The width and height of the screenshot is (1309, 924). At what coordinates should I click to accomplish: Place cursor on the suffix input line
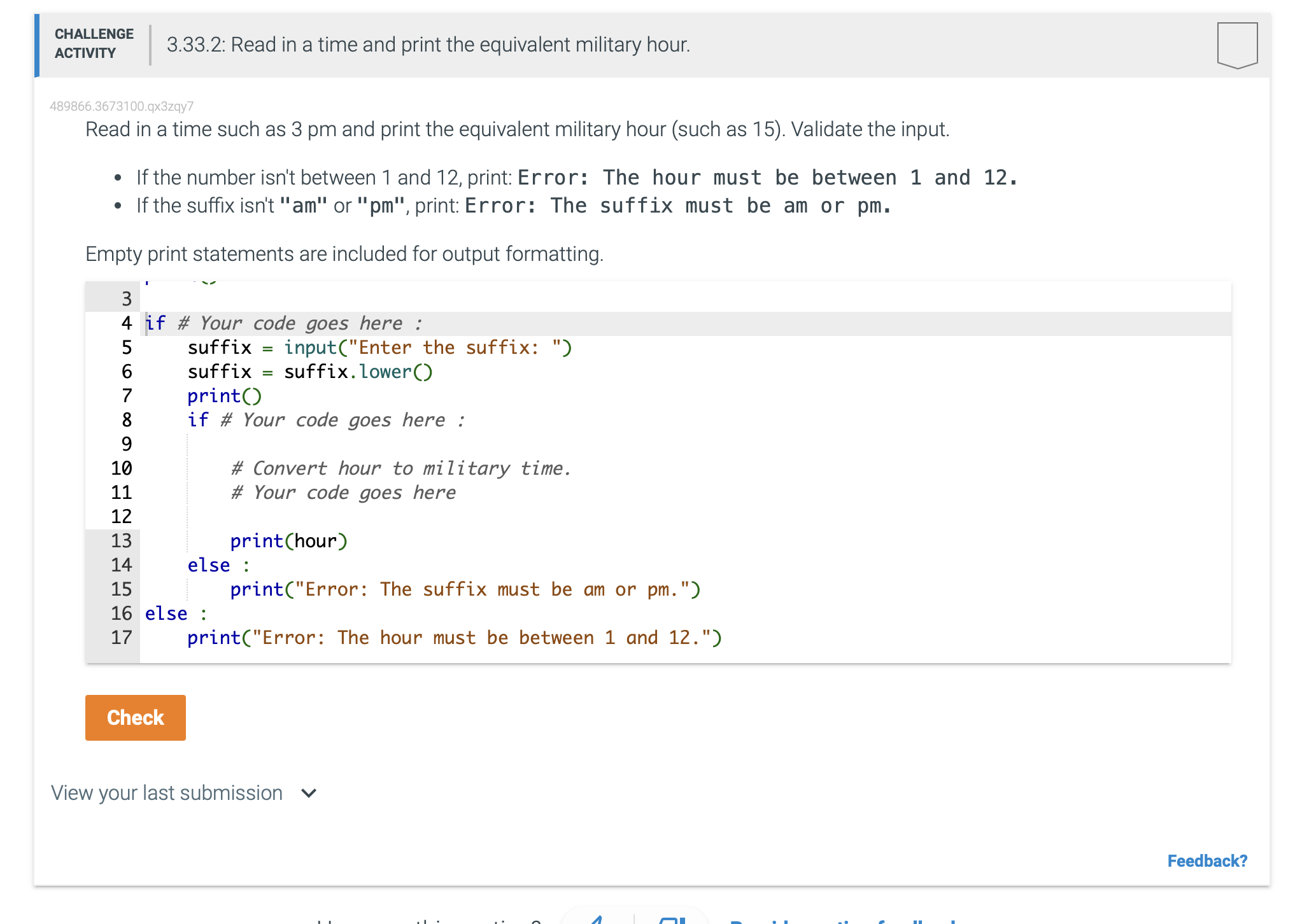(x=379, y=347)
